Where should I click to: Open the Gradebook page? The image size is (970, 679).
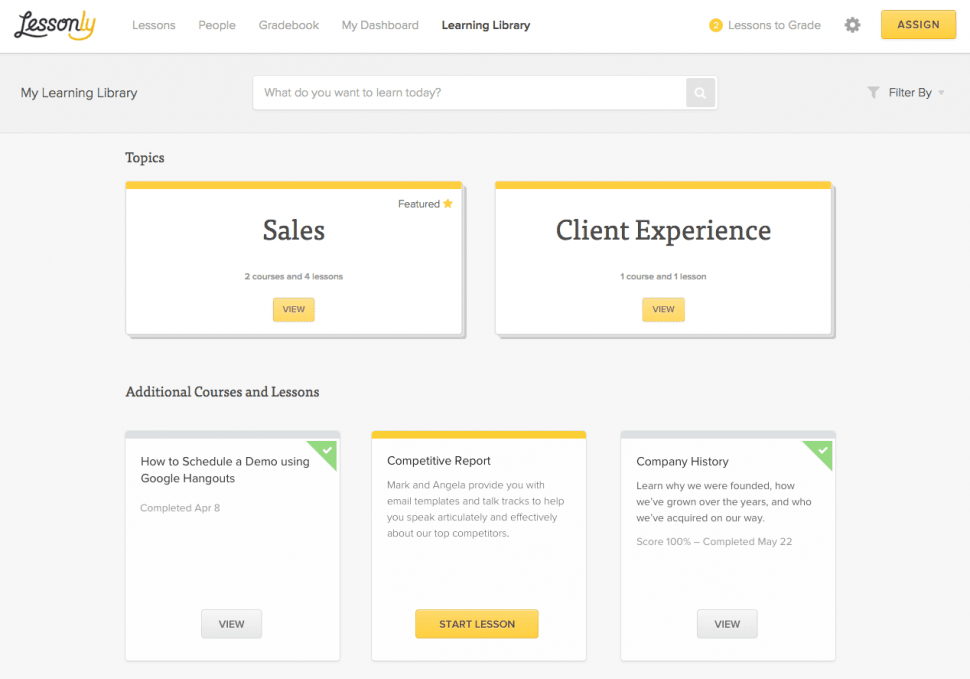(288, 25)
